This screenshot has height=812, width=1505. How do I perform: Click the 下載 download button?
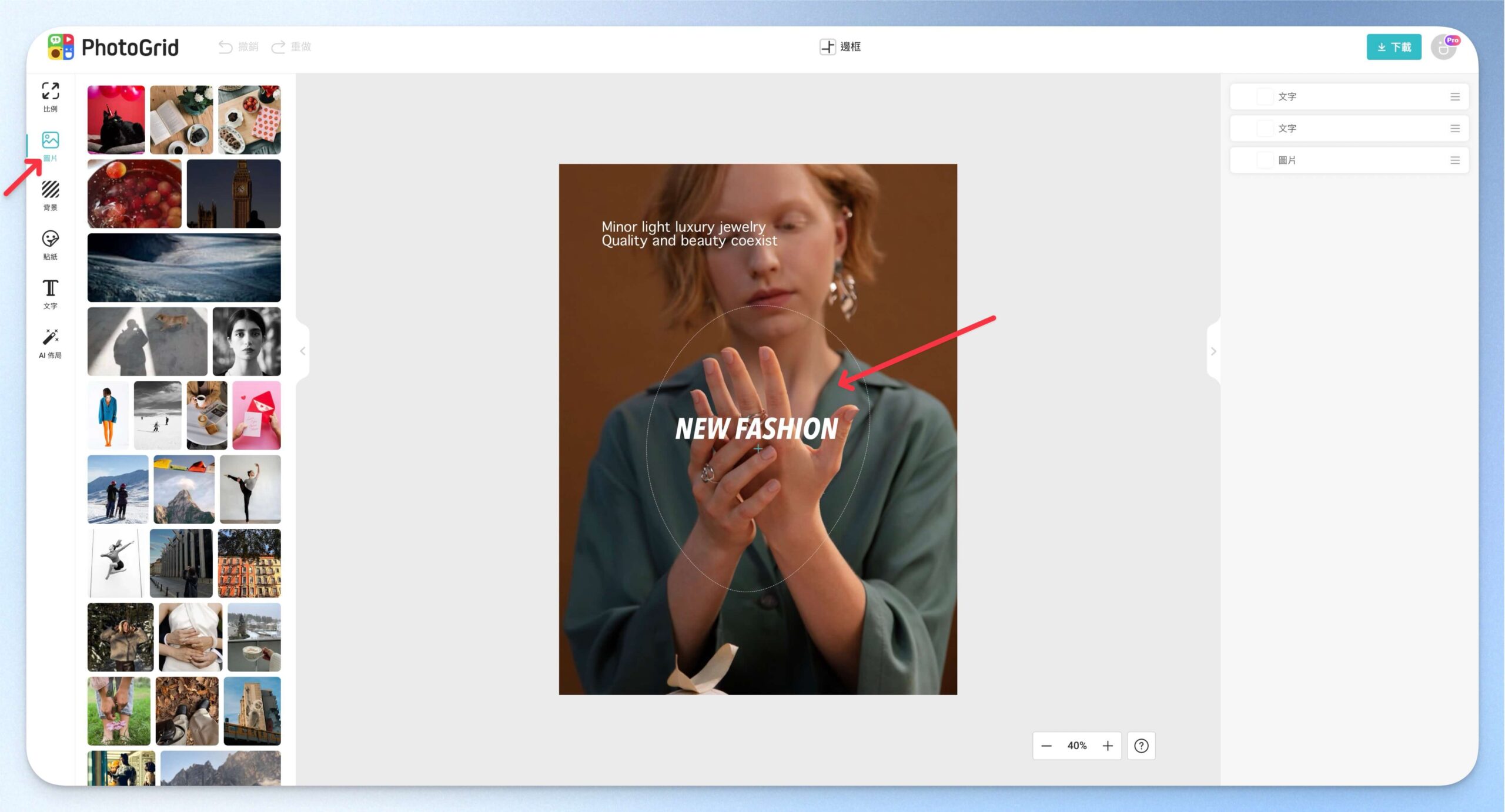[1394, 47]
